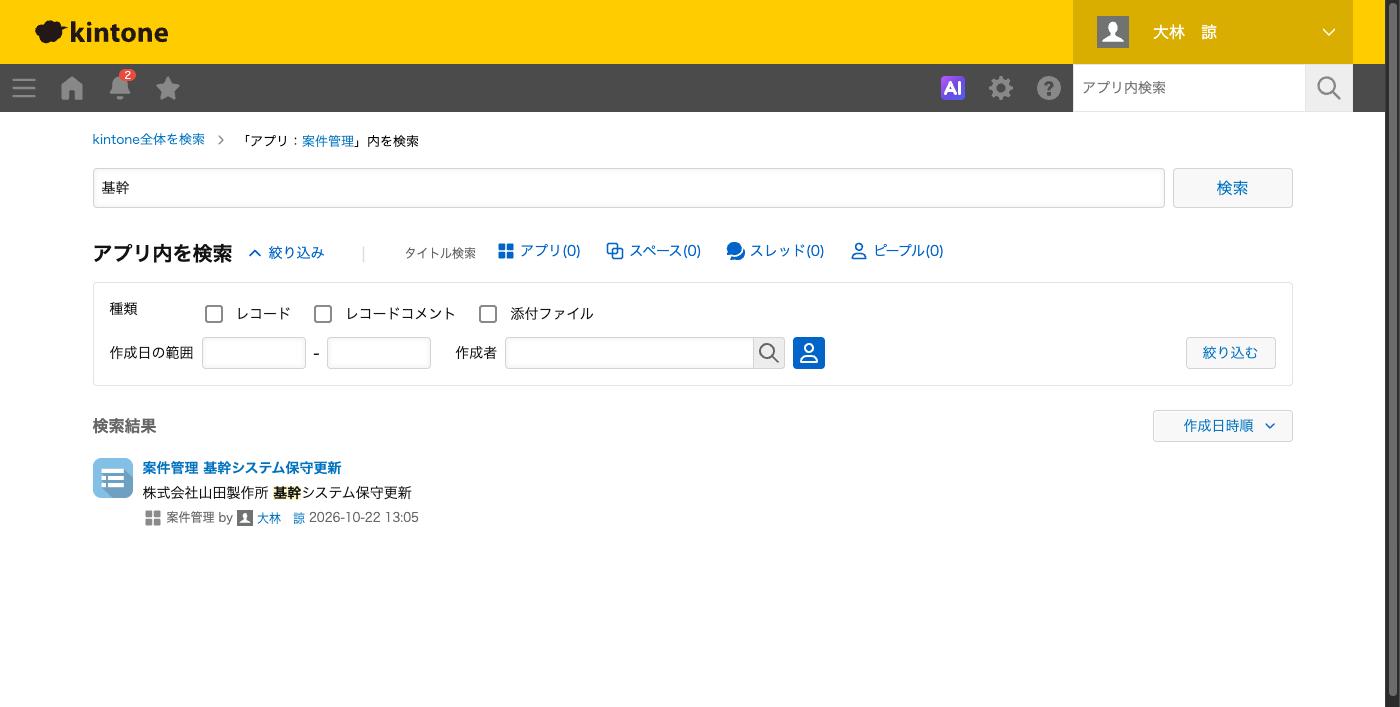Switch to the アプリ(0) tab
Image resolution: width=1400 pixels, height=707 pixels.
[x=539, y=251]
